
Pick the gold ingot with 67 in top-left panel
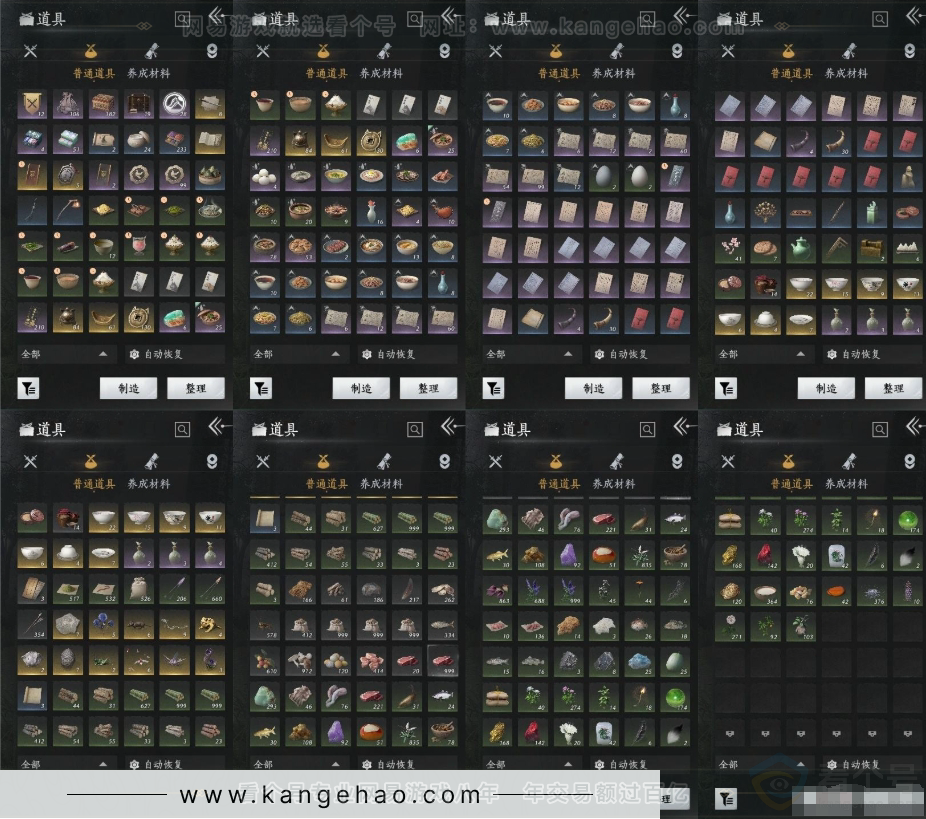tap(103, 317)
